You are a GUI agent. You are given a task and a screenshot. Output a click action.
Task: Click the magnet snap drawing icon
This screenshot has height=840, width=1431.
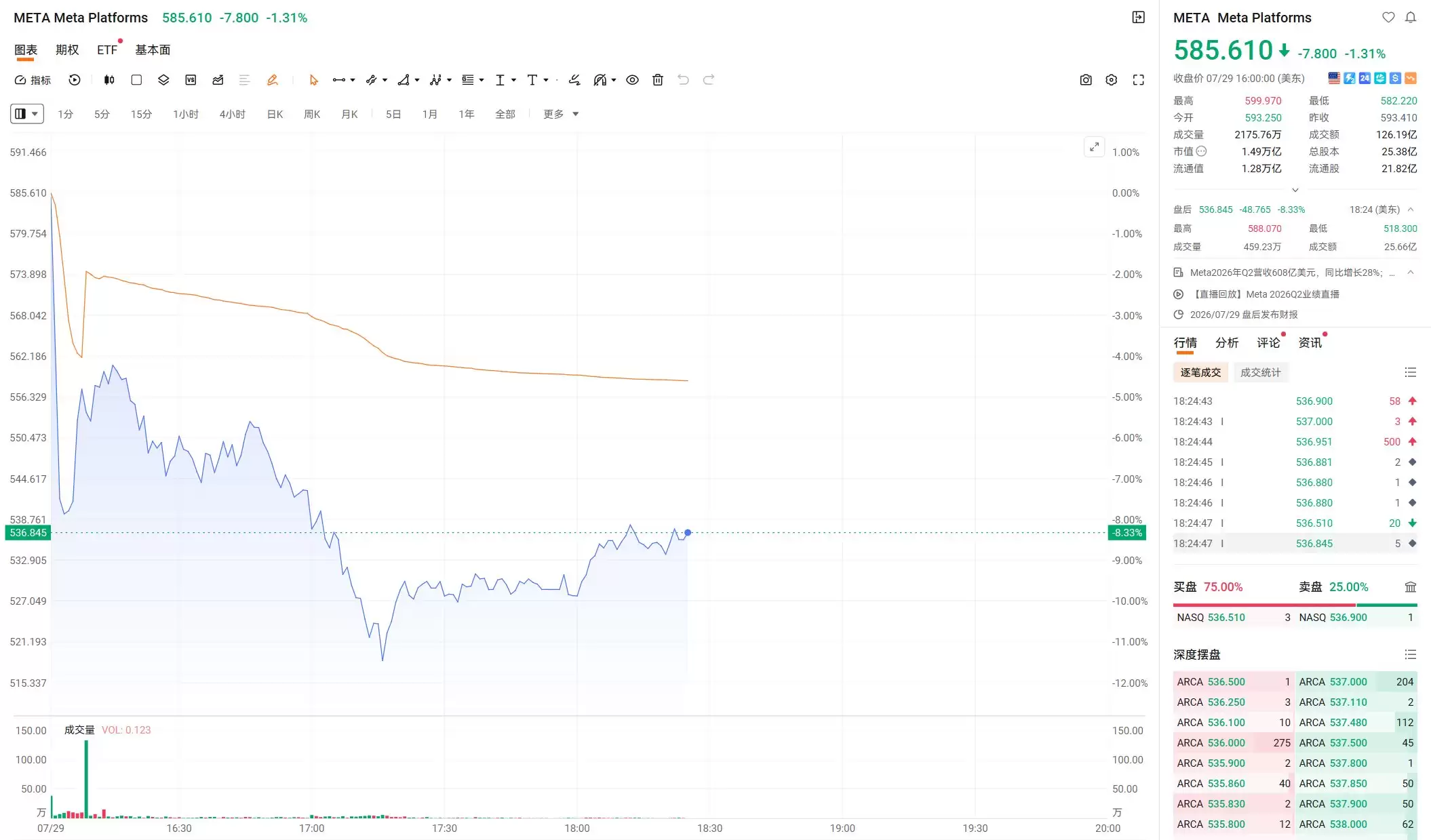point(600,80)
